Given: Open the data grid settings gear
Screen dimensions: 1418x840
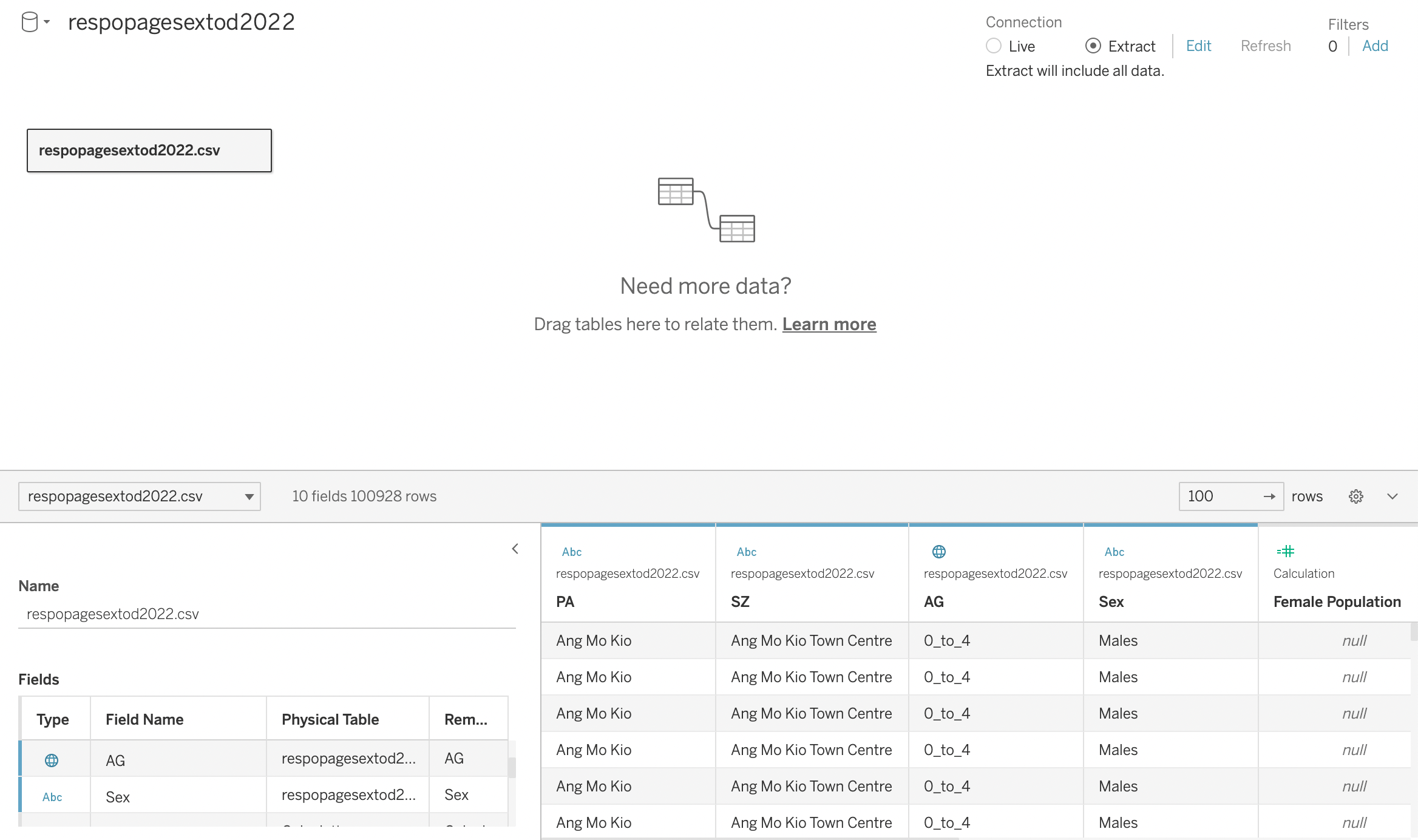Looking at the screenshot, I should [1355, 496].
